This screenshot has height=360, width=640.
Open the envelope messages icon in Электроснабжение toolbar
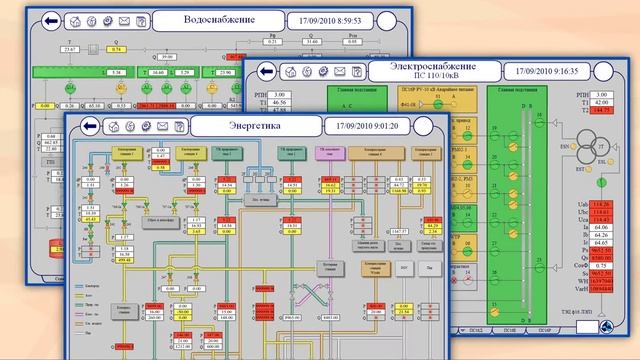[340, 72]
